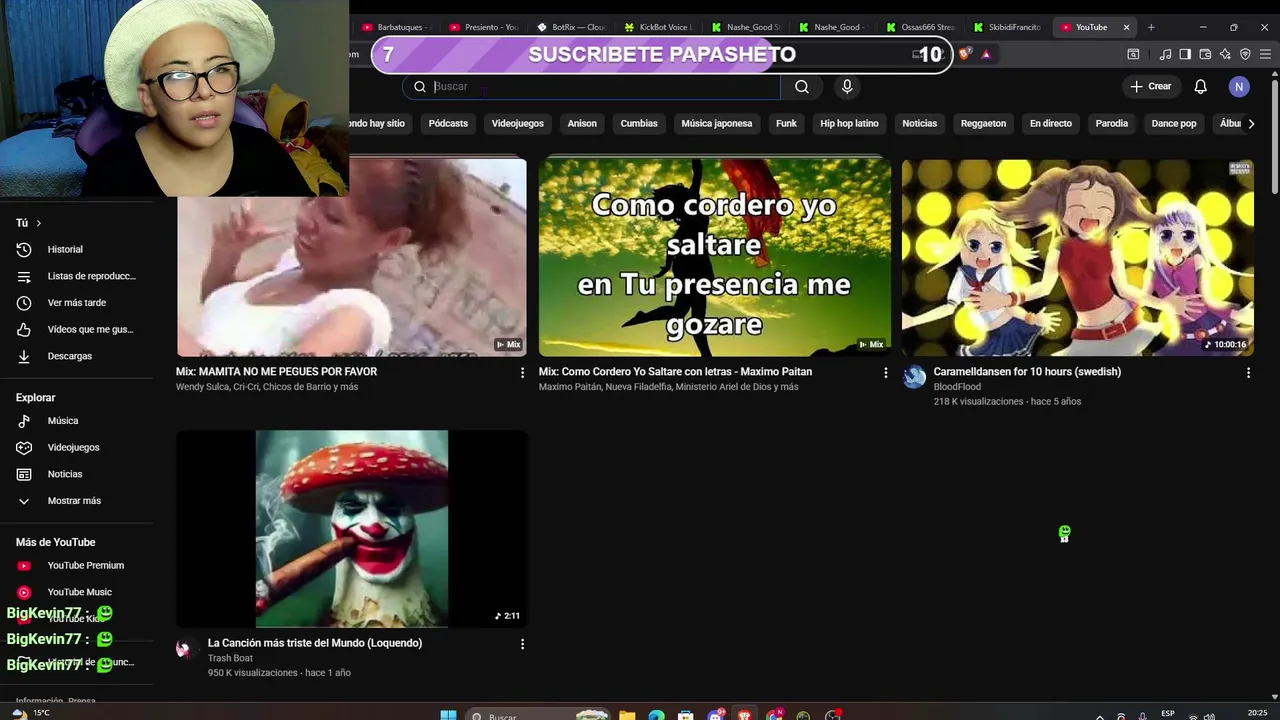Open File Explorer in taskbar

click(627, 716)
